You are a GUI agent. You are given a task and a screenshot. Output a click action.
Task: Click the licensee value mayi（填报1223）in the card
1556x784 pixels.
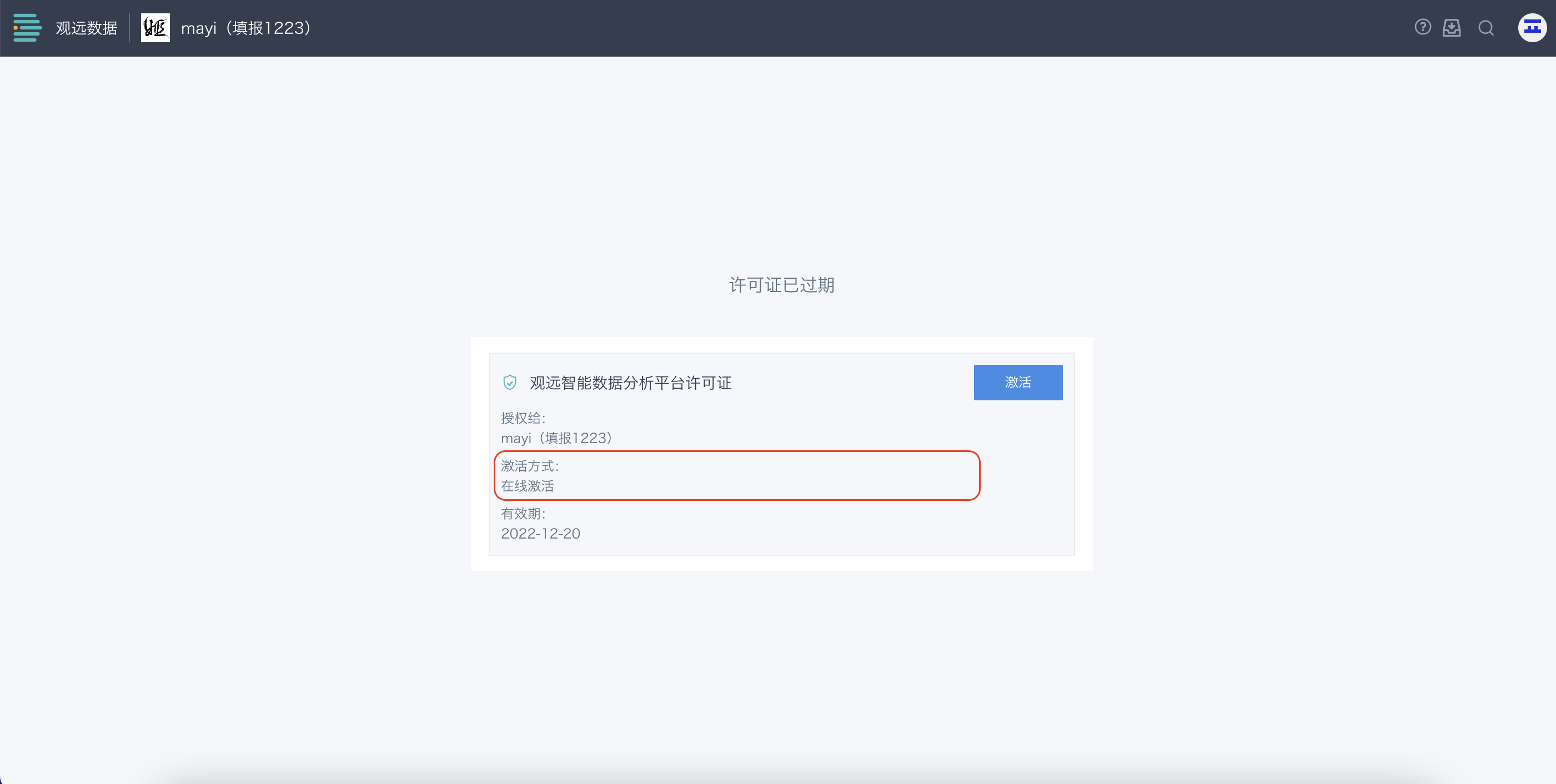[556, 438]
